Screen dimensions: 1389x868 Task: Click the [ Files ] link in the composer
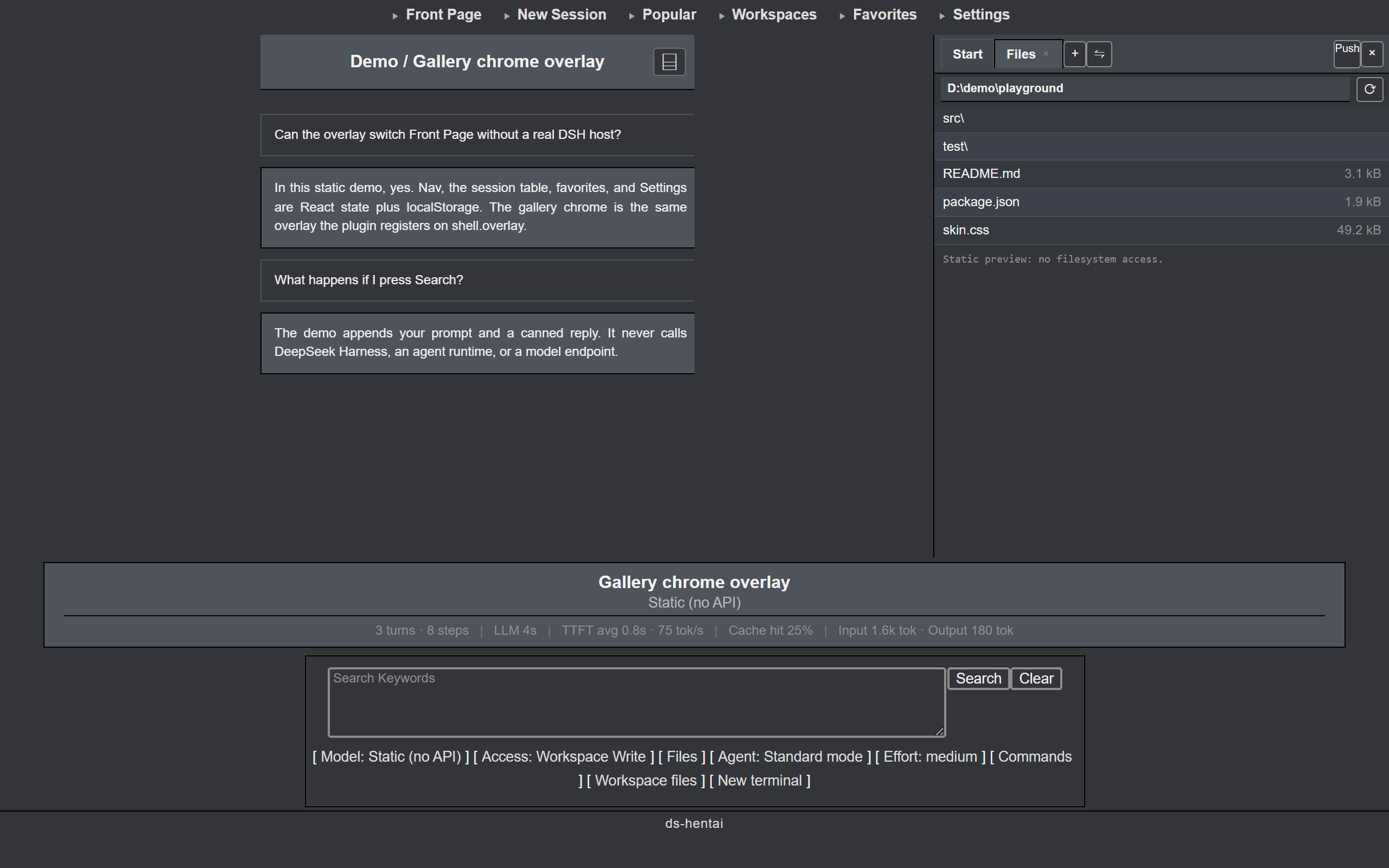tap(682, 757)
